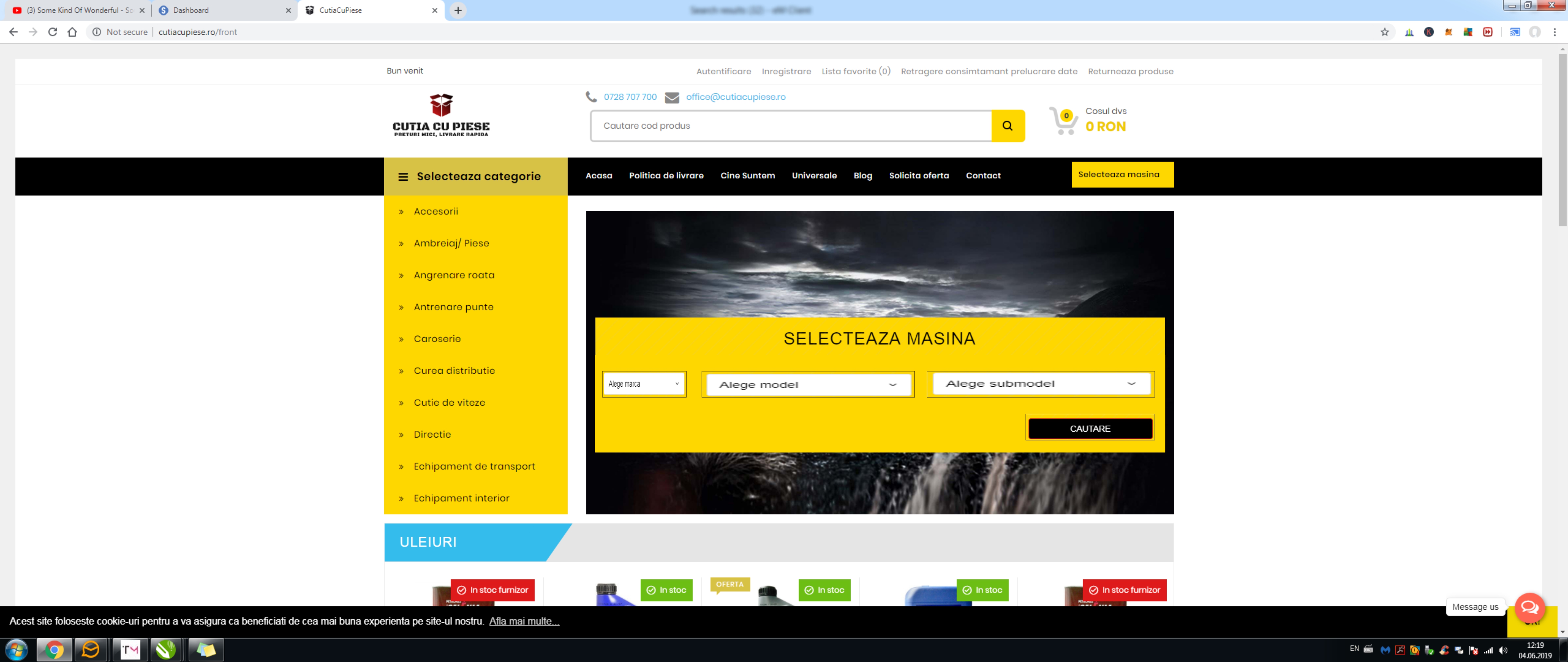The width and height of the screenshot is (1568, 662).
Task: Click the cast screen extension icon
Action: [x=1515, y=32]
